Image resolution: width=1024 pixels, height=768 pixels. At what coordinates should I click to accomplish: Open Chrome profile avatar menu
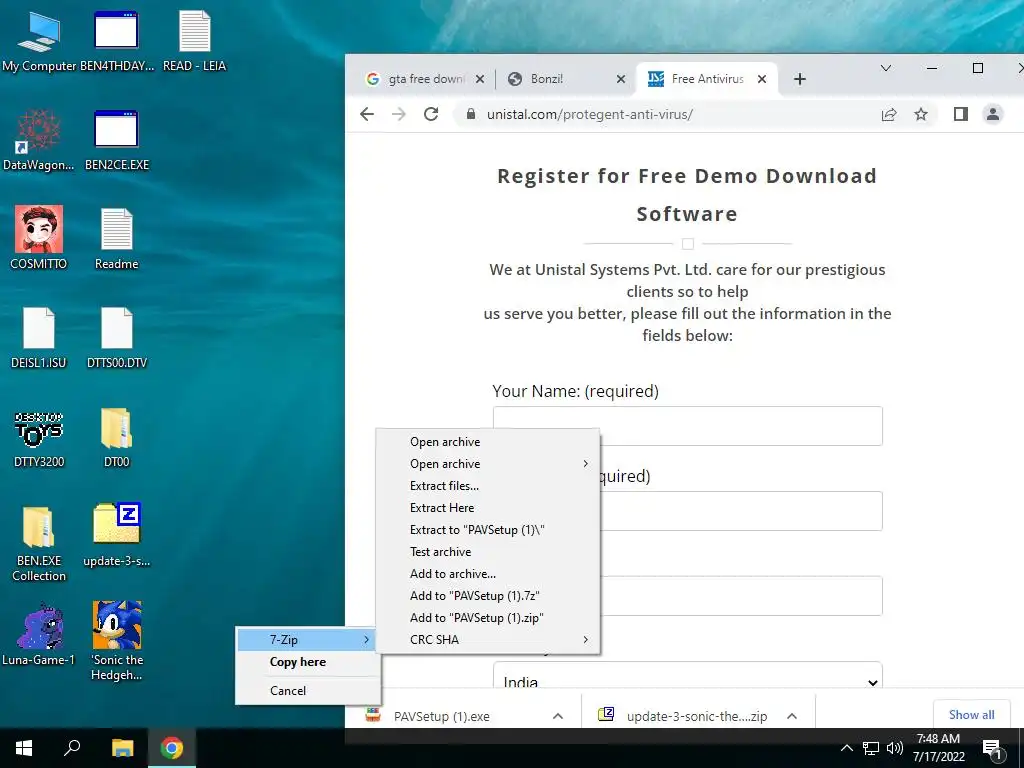[x=993, y=114]
